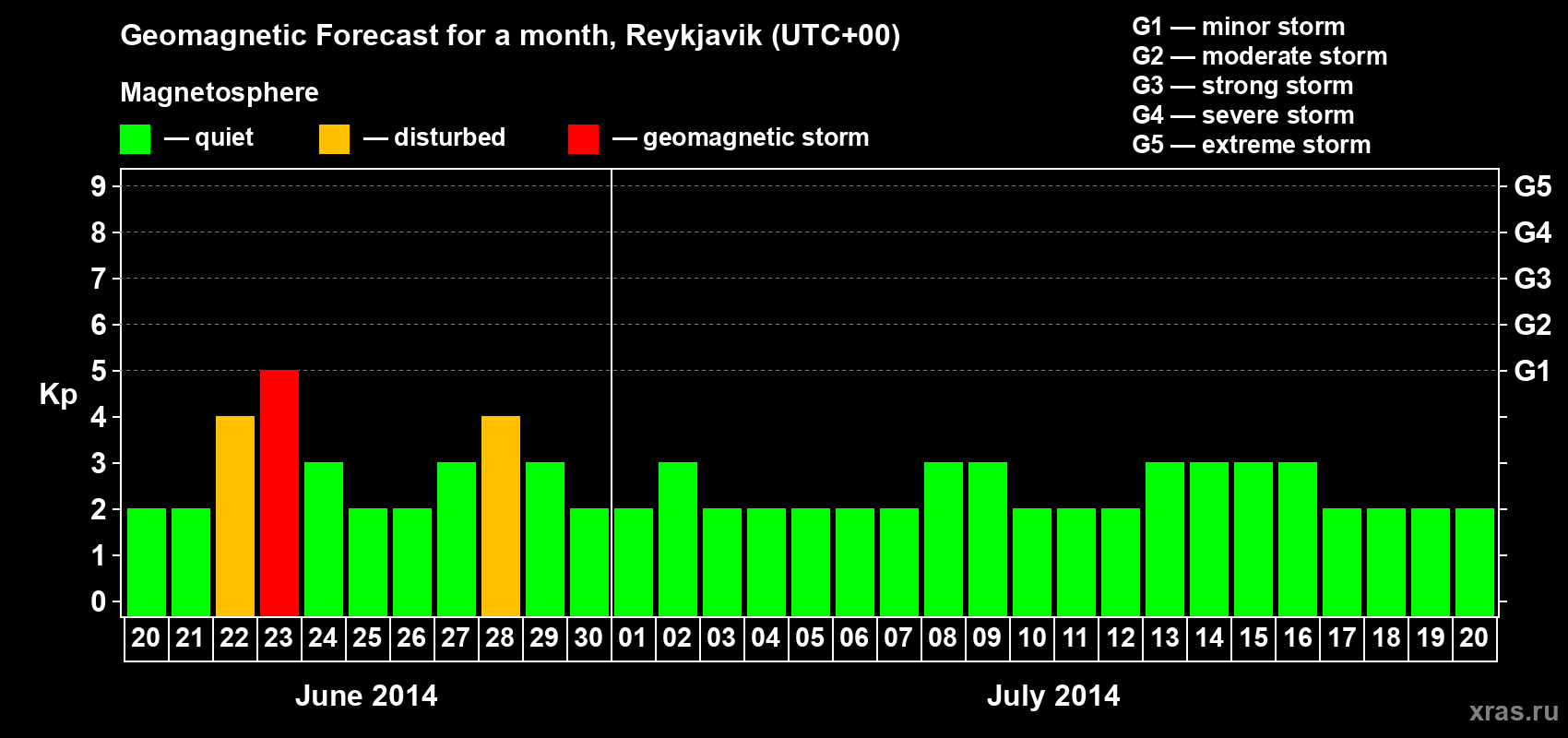Screen dimensions: 1568x738
Task: Click the green bar for July 16
Action: click(x=1298, y=540)
